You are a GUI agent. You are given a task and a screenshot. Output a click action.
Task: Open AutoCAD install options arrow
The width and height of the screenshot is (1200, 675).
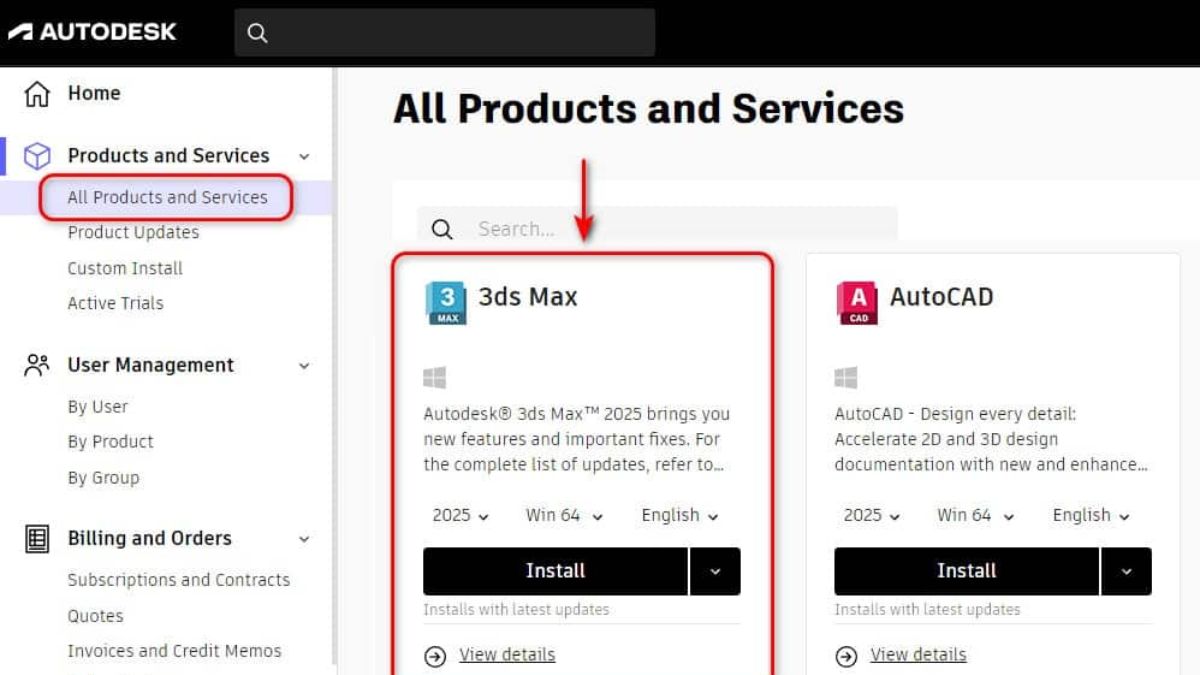[1126, 571]
